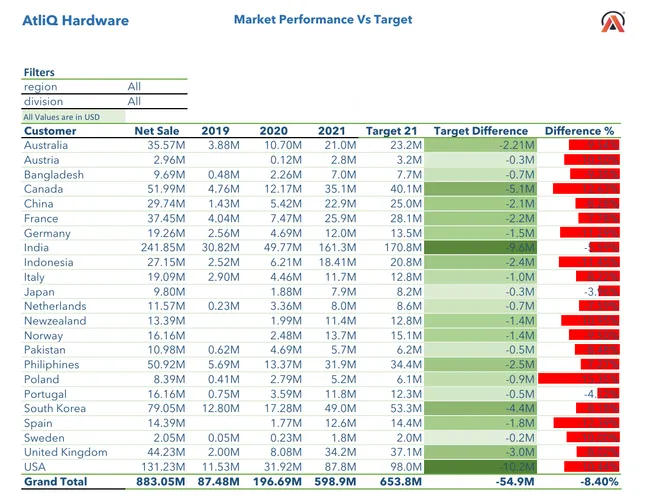Click Canada's Target 21 value 40.1M
This screenshot has height=500, width=650.
pyautogui.click(x=406, y=189)
